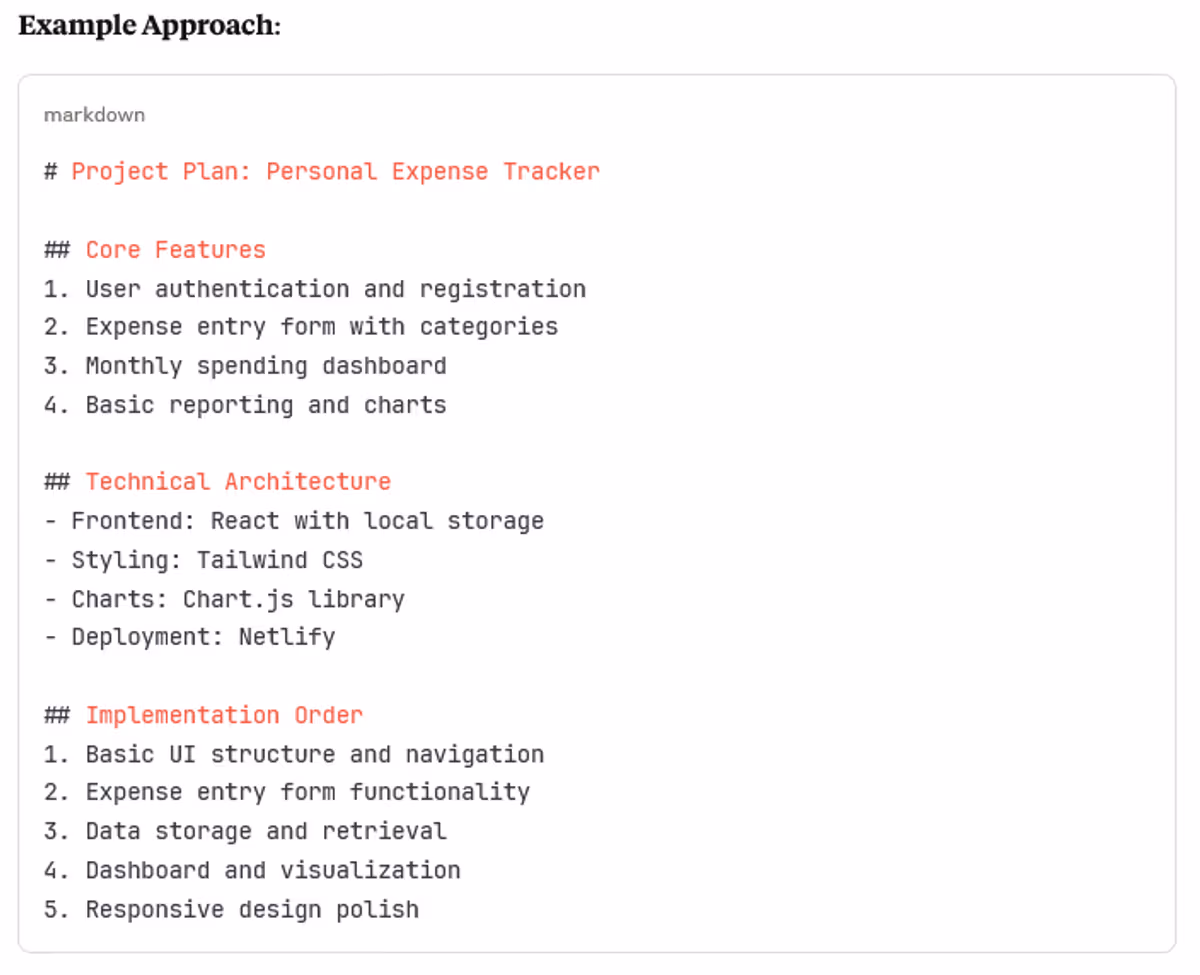Click the single "#" before Project Plan
The width and height of the screenshot is (1200, 975).
(50, 172)
